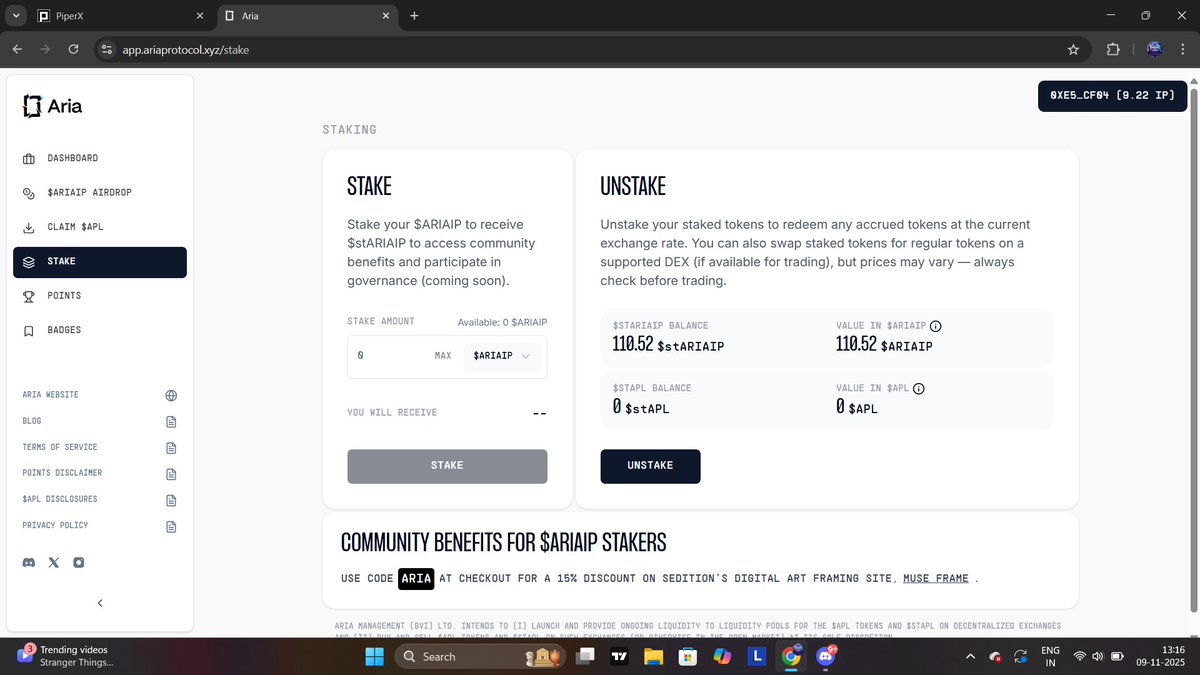This screenshot has width=1200, height=675.
Task: Open the Claim $APL menu item
Action: [x=100, y=227]
